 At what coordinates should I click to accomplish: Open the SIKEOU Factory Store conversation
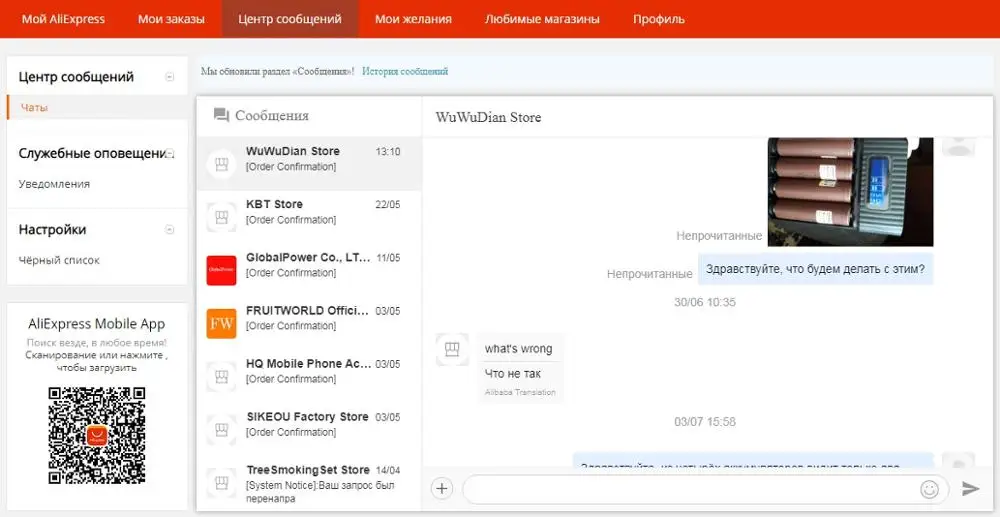click(309, 430)
